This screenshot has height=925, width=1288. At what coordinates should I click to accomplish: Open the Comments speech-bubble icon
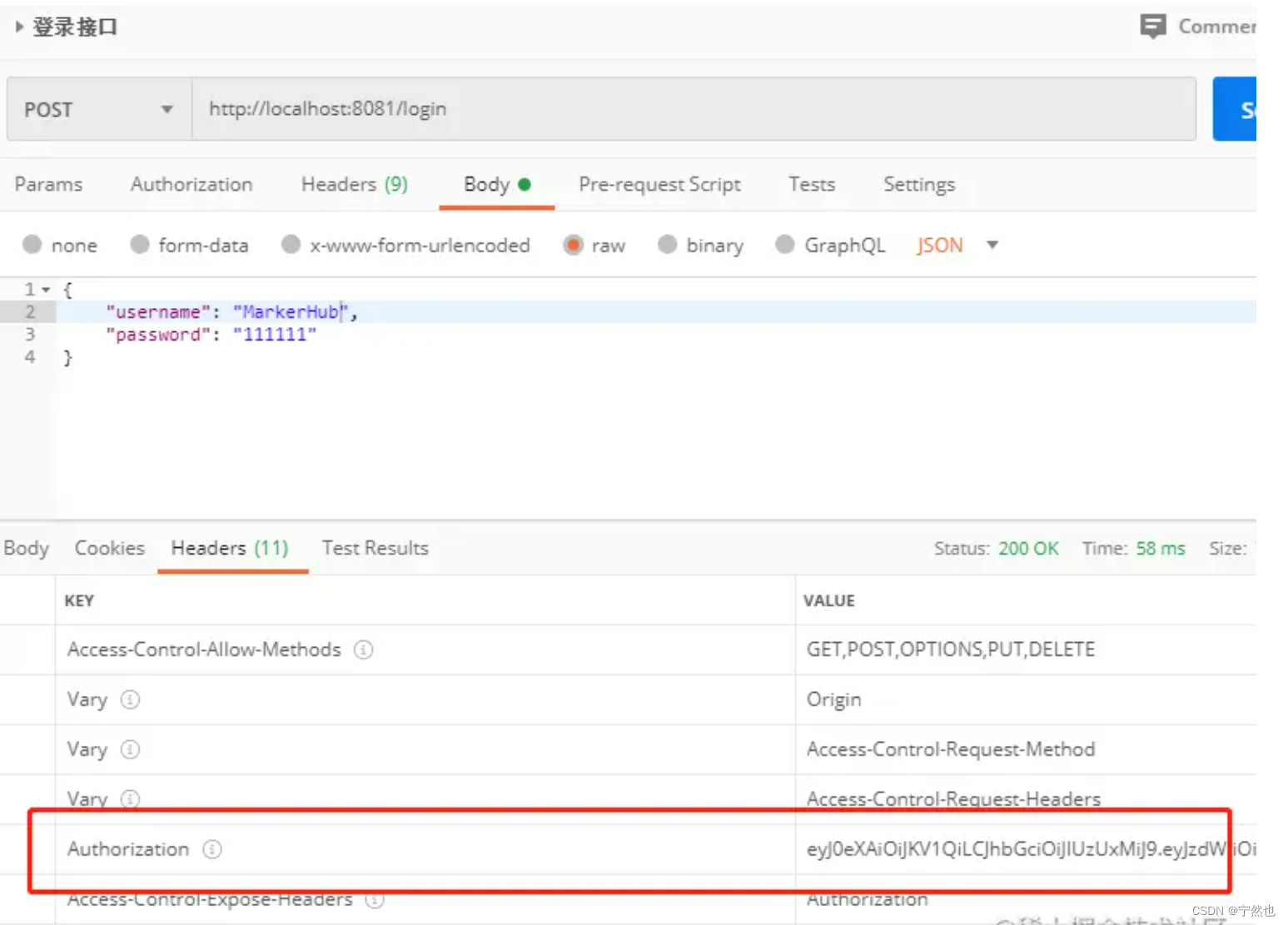tap(1152, 27)
